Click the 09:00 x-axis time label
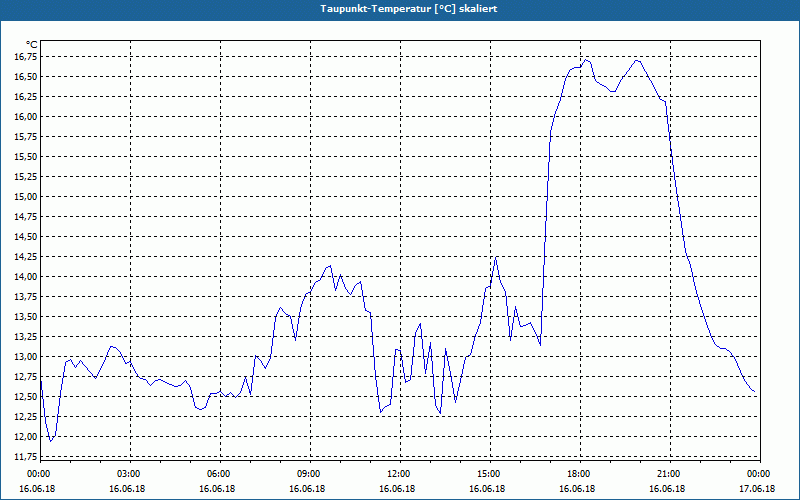Image resolution: width=800 pixels, height=500 pixels. (308, 474)
